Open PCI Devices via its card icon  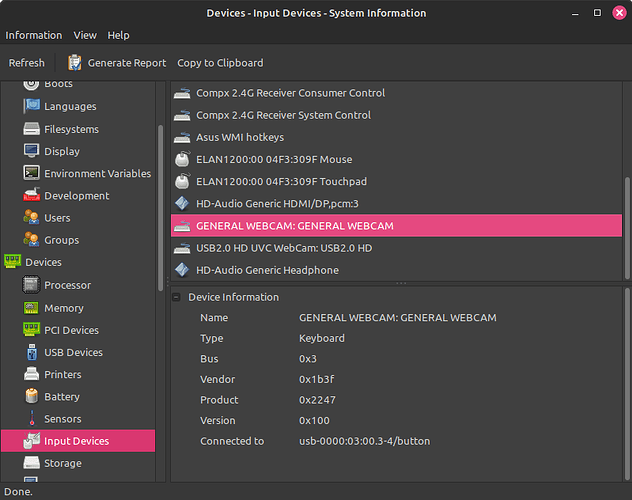pyautogui.click(x=31, y=330)
